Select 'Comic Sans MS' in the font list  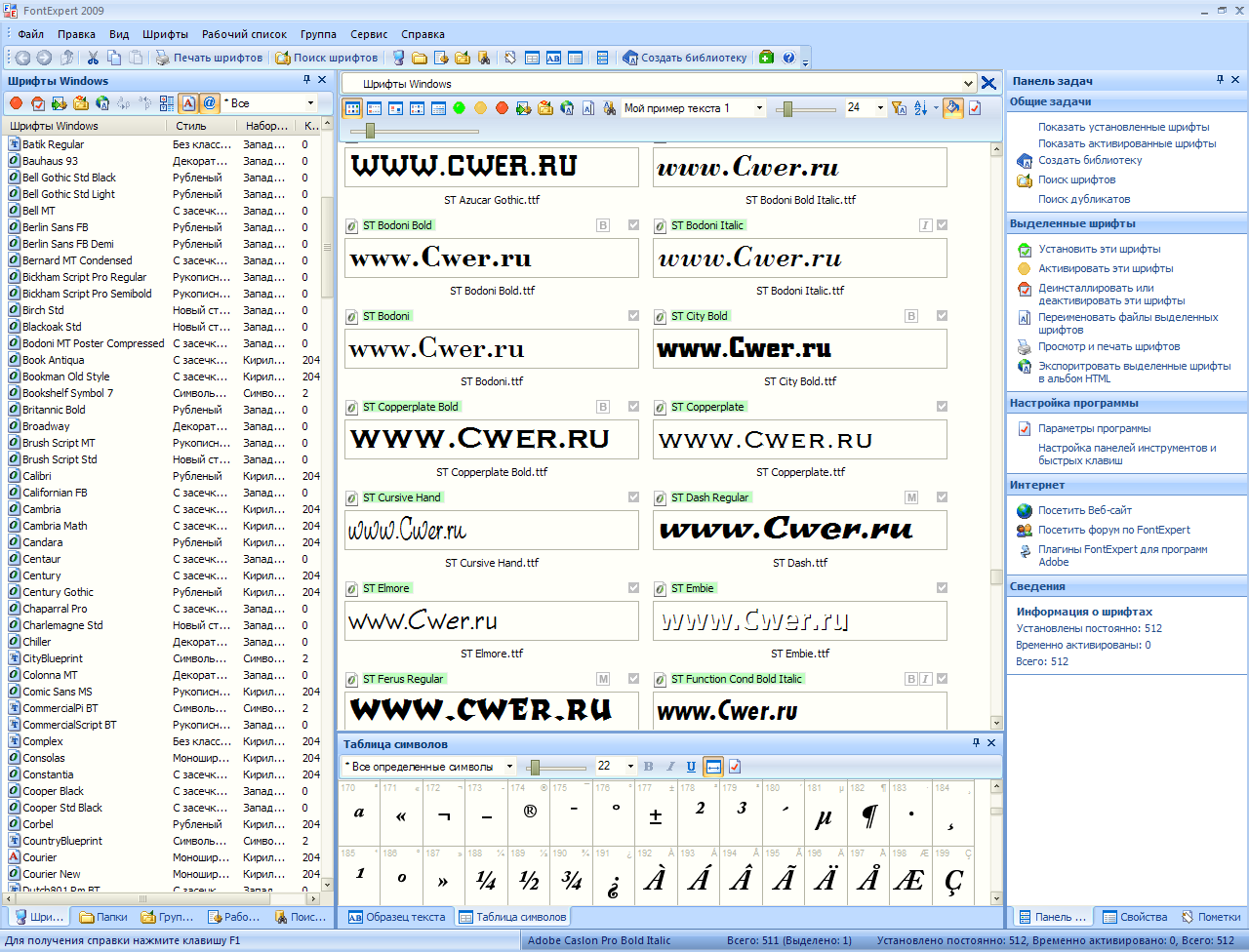(57, 692)
